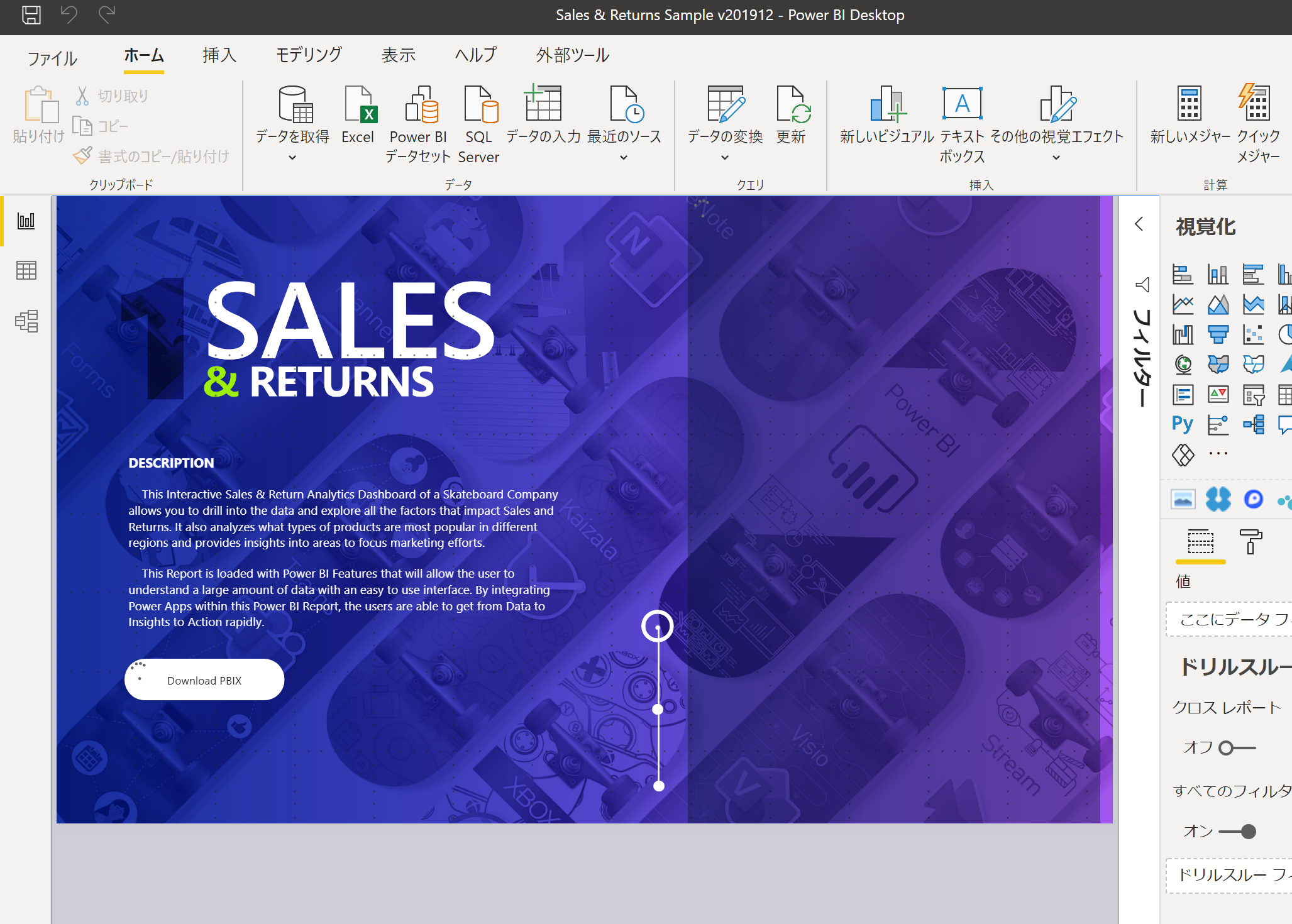Click the values data field drop area

[1229, 620]
